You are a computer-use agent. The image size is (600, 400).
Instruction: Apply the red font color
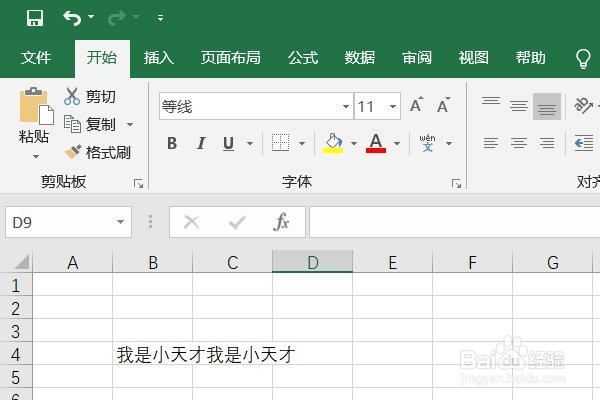376,143
